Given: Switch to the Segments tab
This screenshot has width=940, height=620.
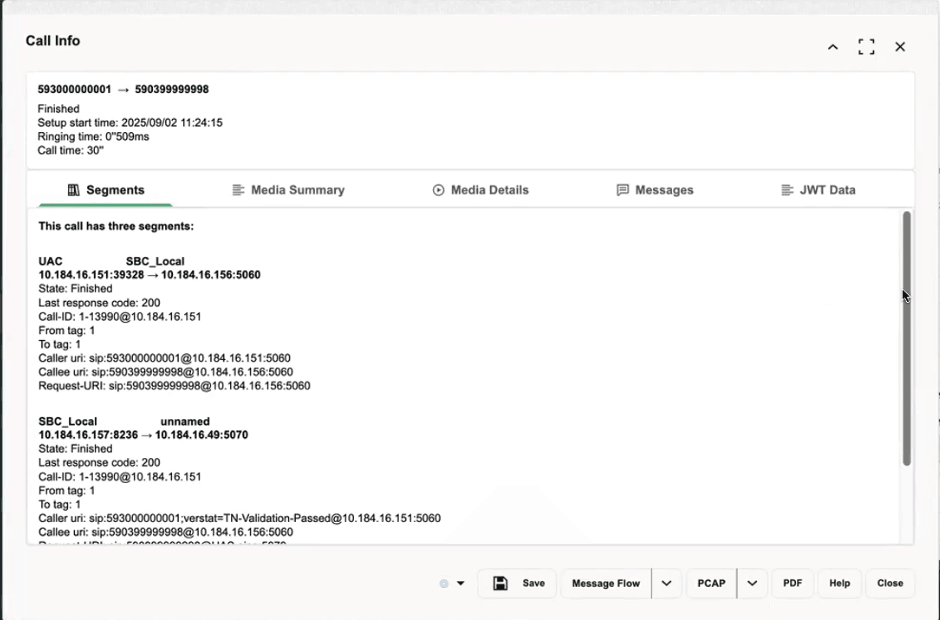Looking at the screenshot, I should 106,190.
